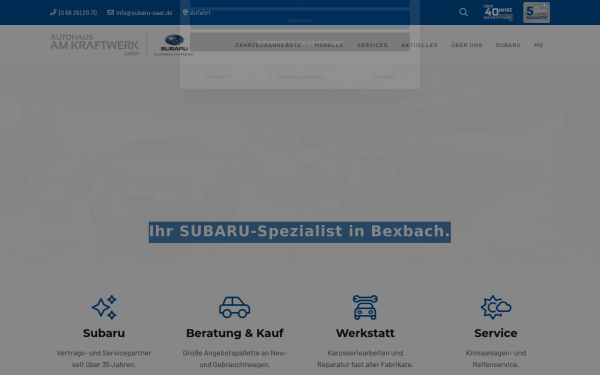Open the MG menu item
This screenshot has width=600, height=375.
pos(539,45)
